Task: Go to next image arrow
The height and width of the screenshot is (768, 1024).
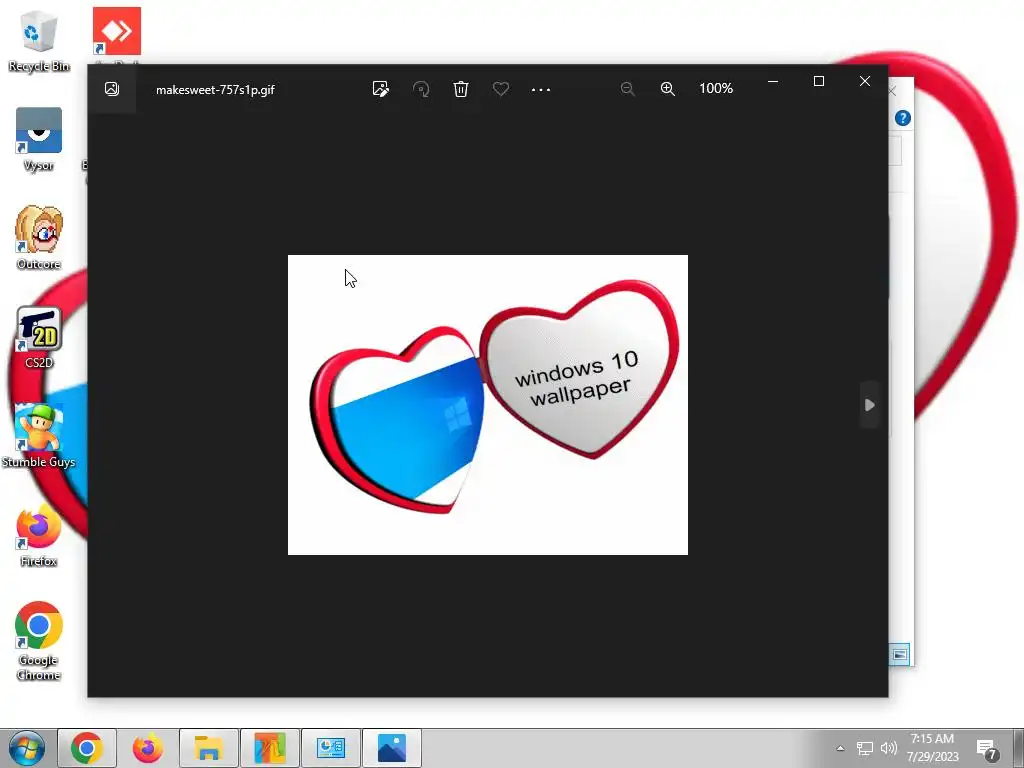Action: (x=869, y=405)
